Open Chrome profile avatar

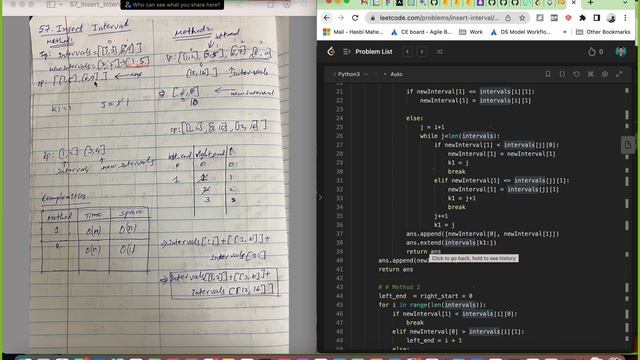(611, 18)
